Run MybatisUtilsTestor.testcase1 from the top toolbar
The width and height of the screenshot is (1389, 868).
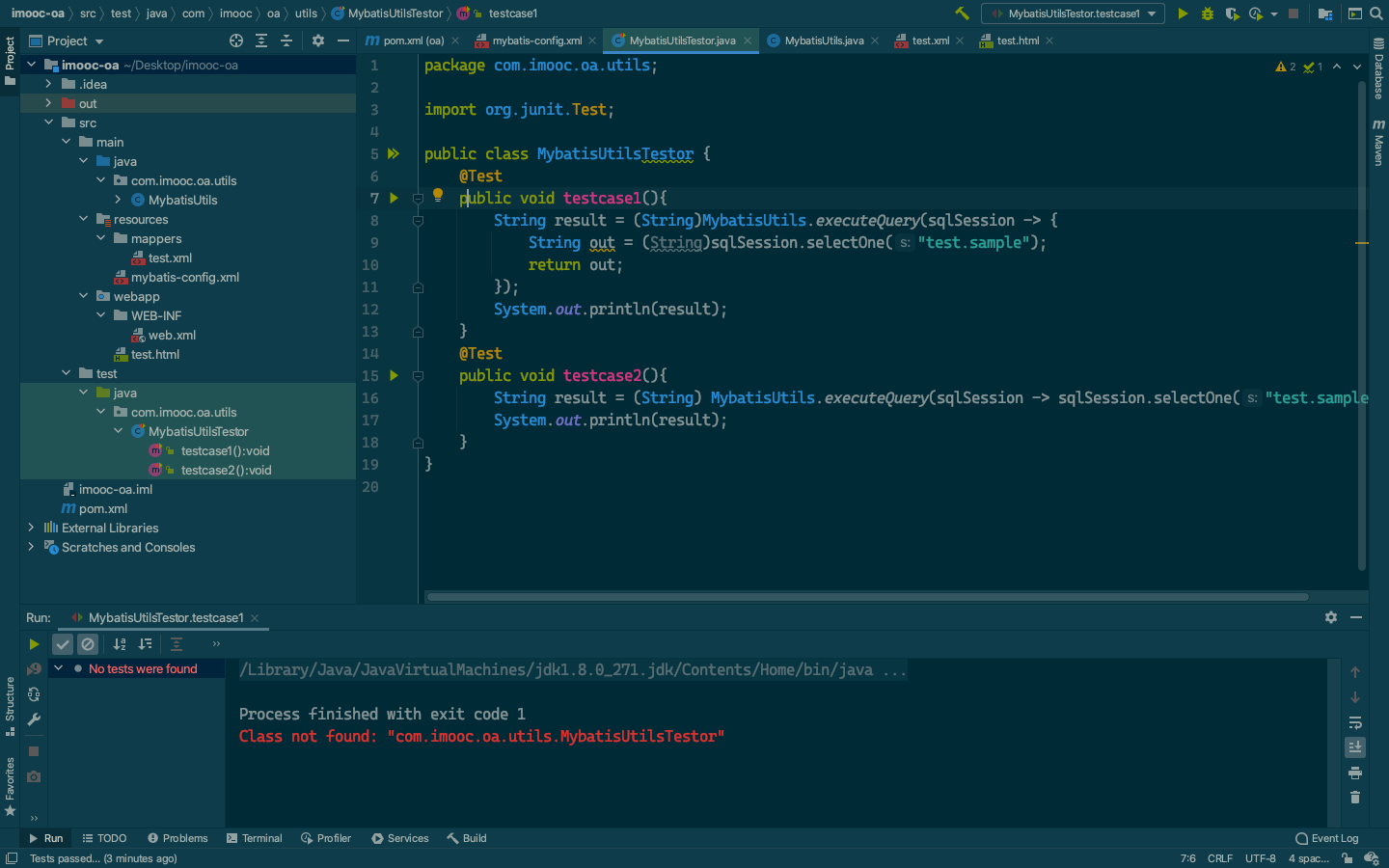tap(1183, 14)
